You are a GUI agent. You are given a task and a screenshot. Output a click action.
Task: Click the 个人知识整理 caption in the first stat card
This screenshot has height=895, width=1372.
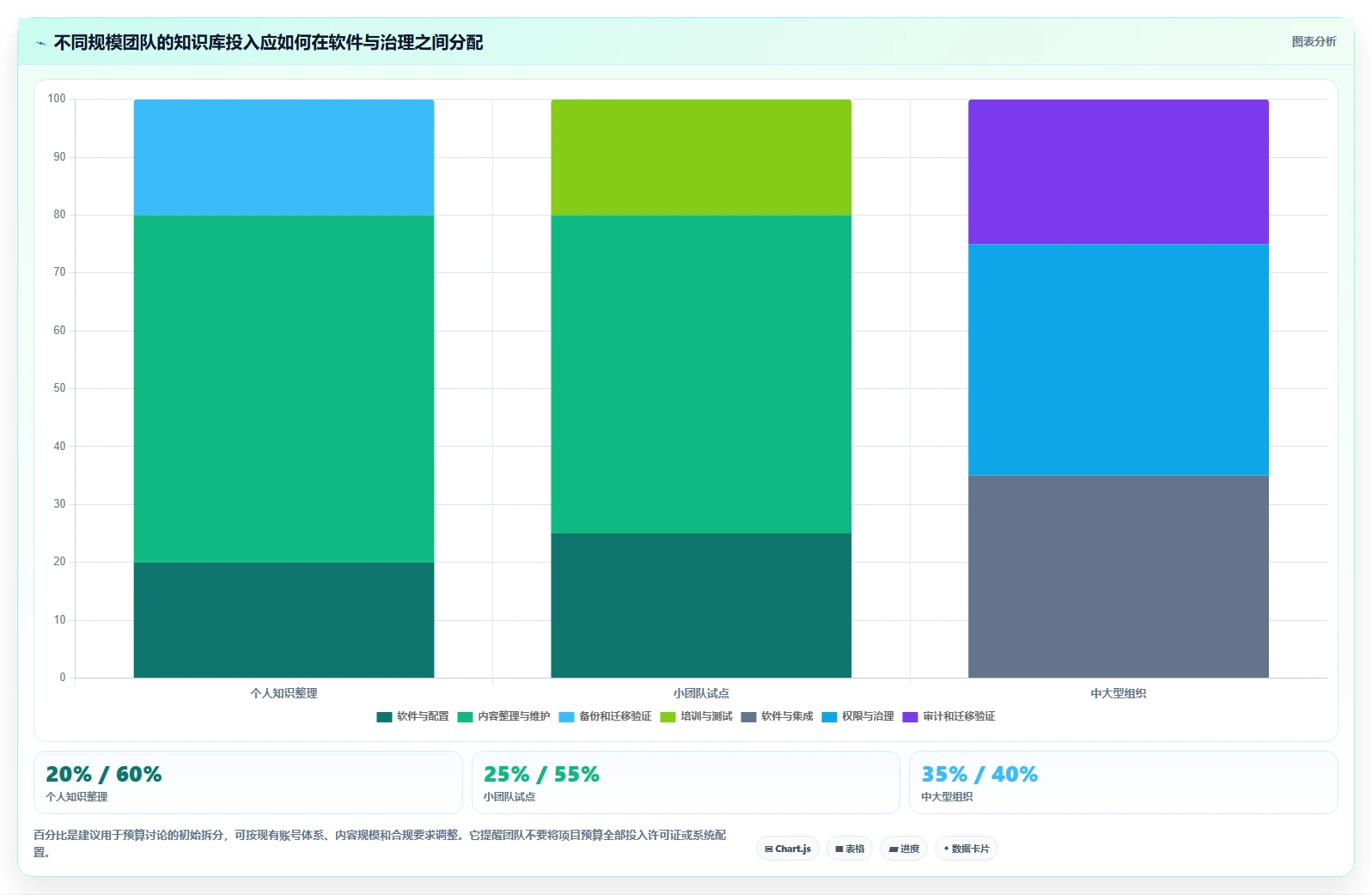[76, 797]
